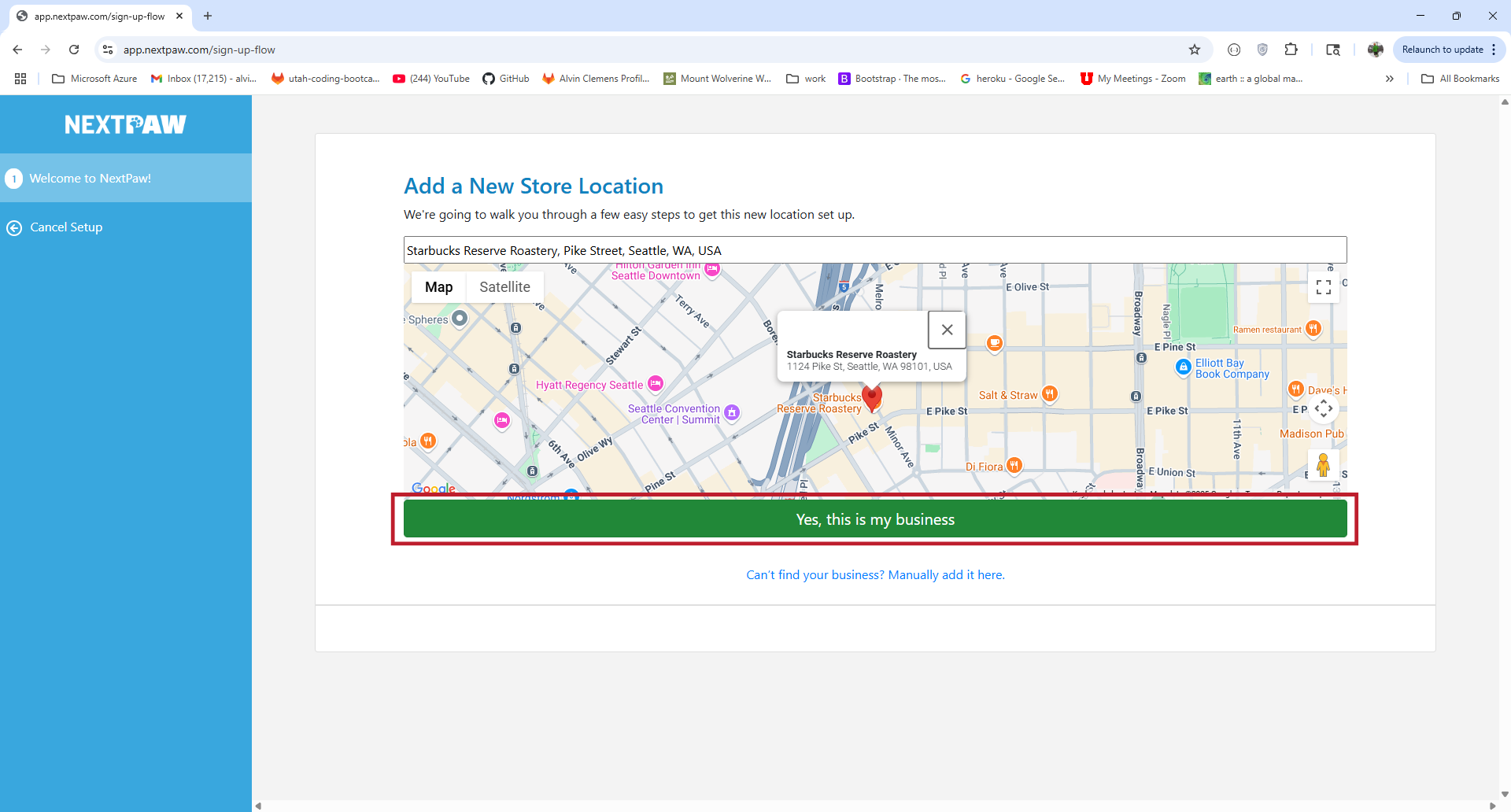Click the browser back arrow

[17, 50]
